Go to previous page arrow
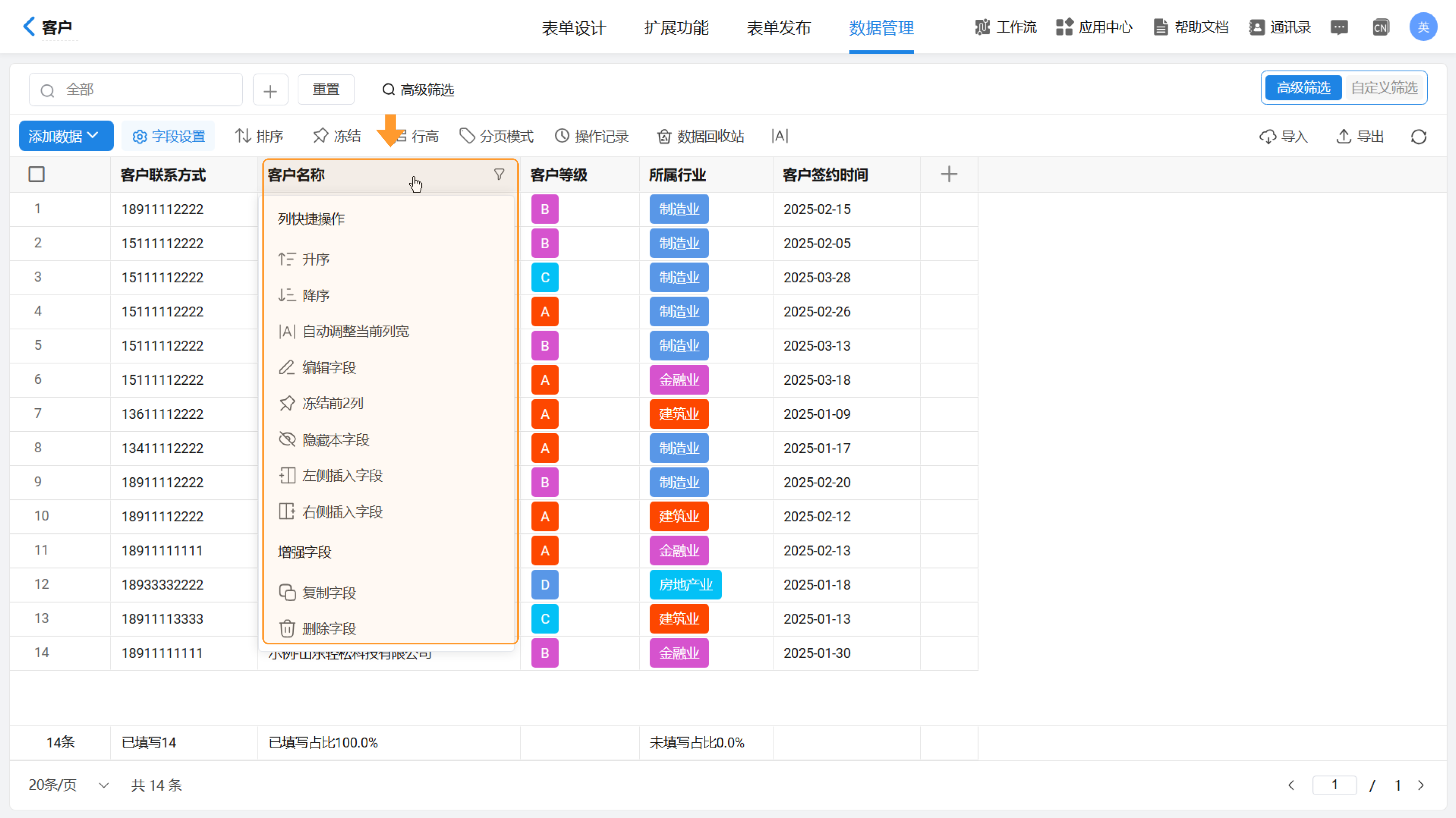The height and width of the screenshot is (818, 1456). [x=1291, y=785]
